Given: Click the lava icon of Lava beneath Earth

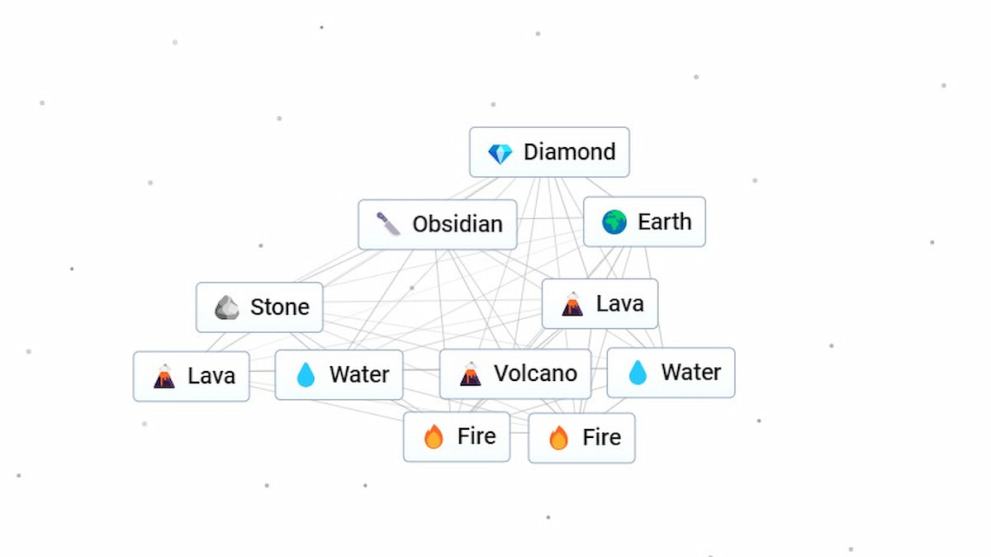Looking at the screenshot, I should pyautogui.click(x=572, y=304).
